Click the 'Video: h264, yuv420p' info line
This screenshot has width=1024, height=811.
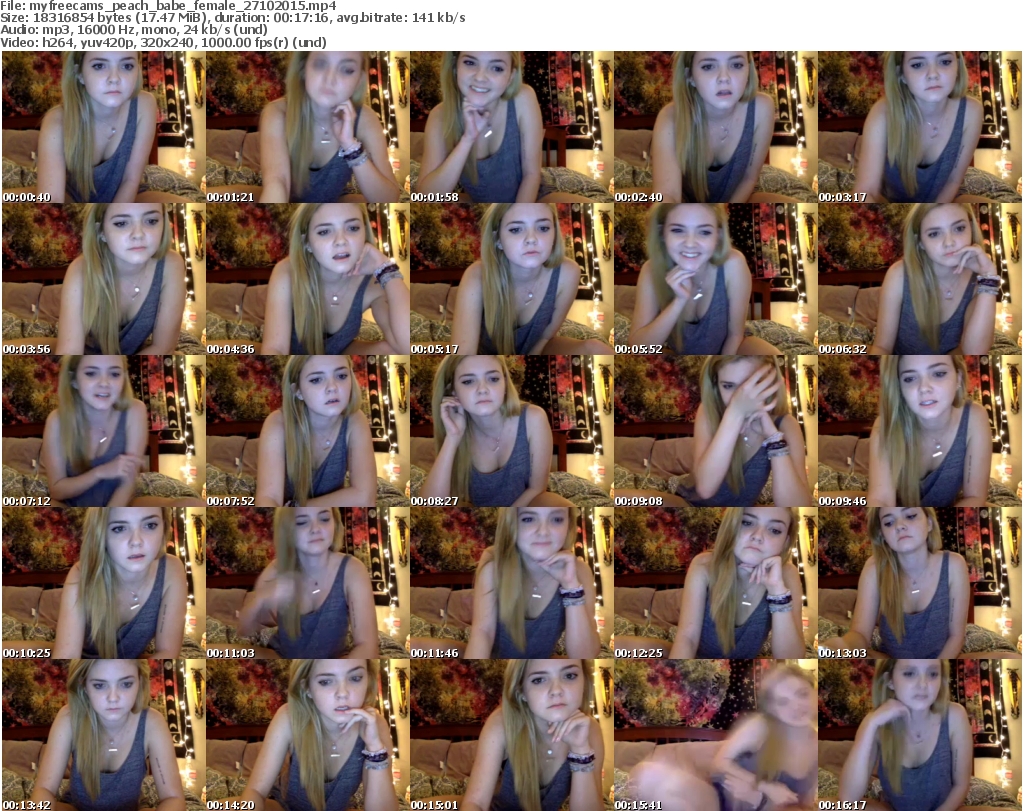(x=163, y=42)
